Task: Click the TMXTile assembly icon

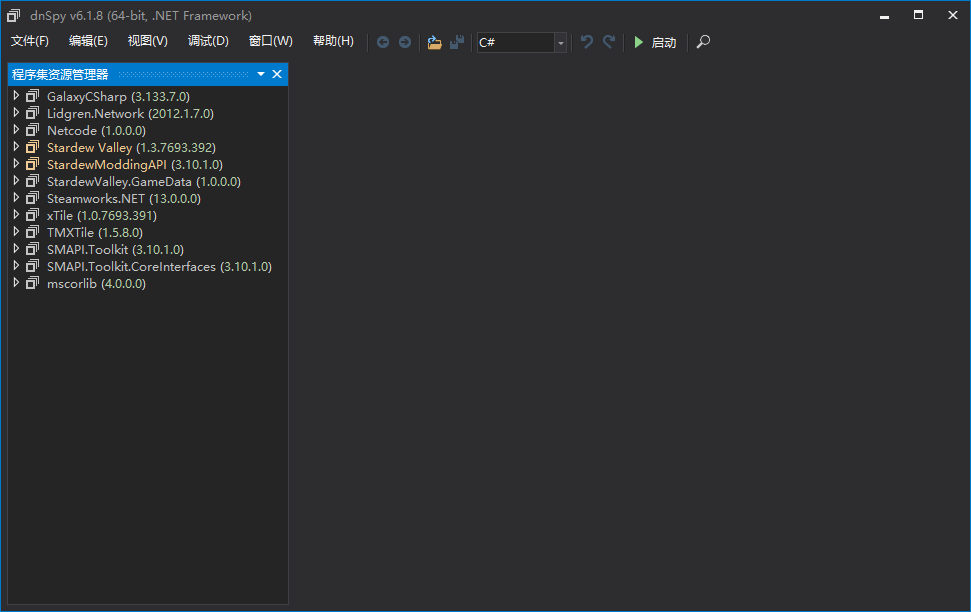Action: (32, 232)
